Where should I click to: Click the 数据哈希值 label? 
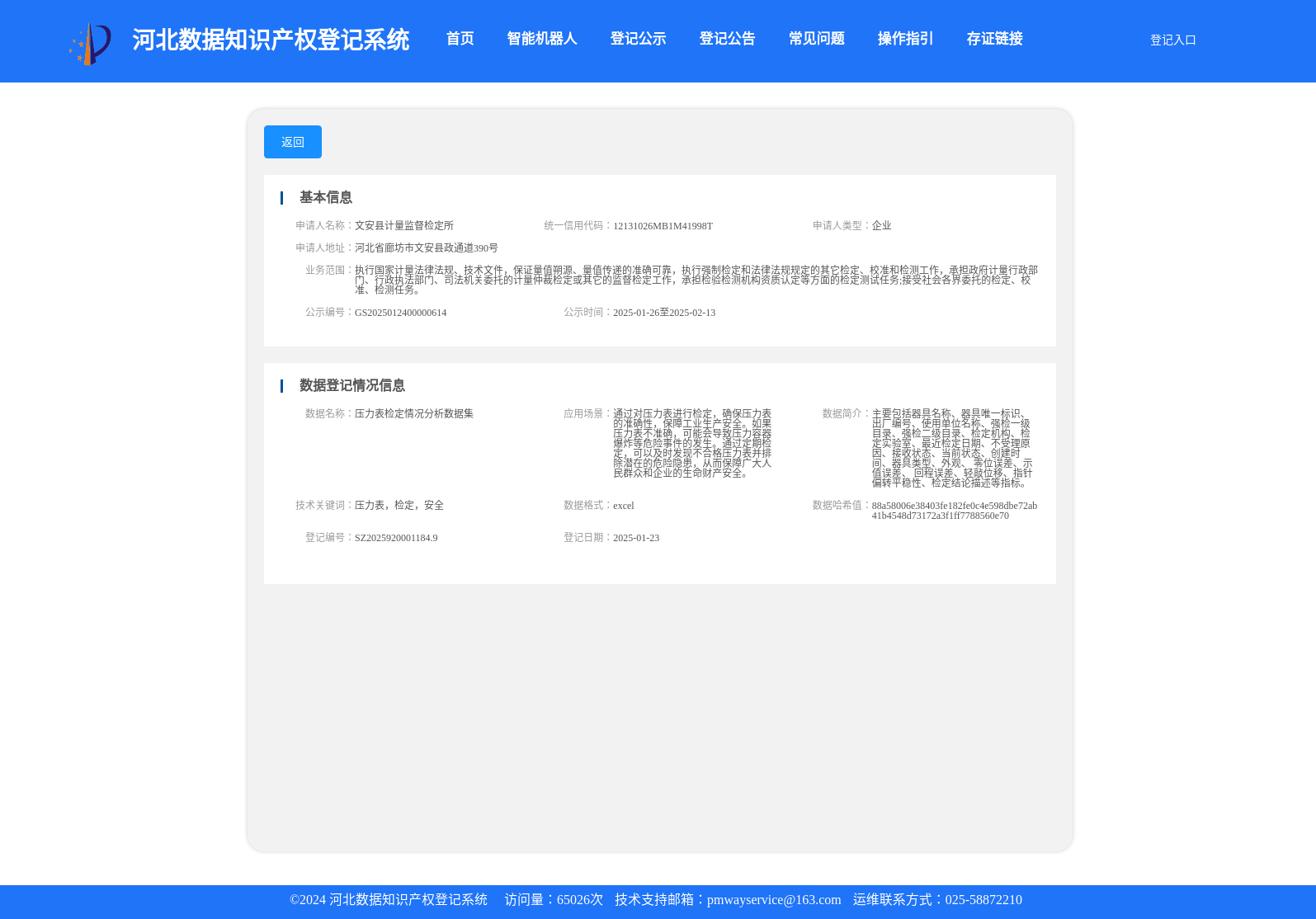point(842,505)
